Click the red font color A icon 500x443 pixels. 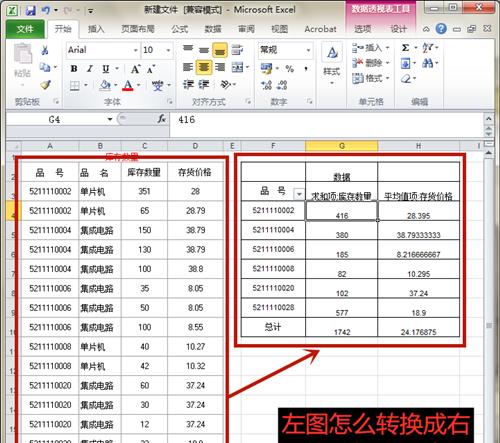click(128, 86)
